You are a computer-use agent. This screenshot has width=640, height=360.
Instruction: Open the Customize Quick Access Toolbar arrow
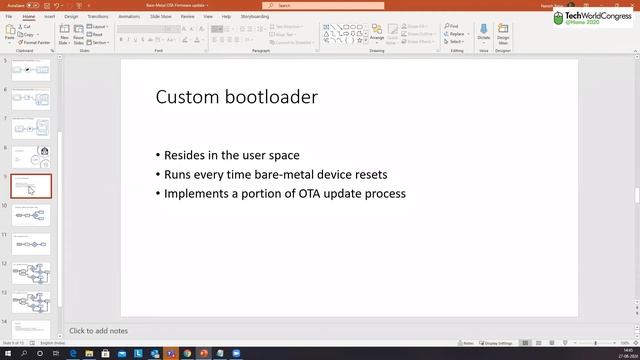pos(89,5)
